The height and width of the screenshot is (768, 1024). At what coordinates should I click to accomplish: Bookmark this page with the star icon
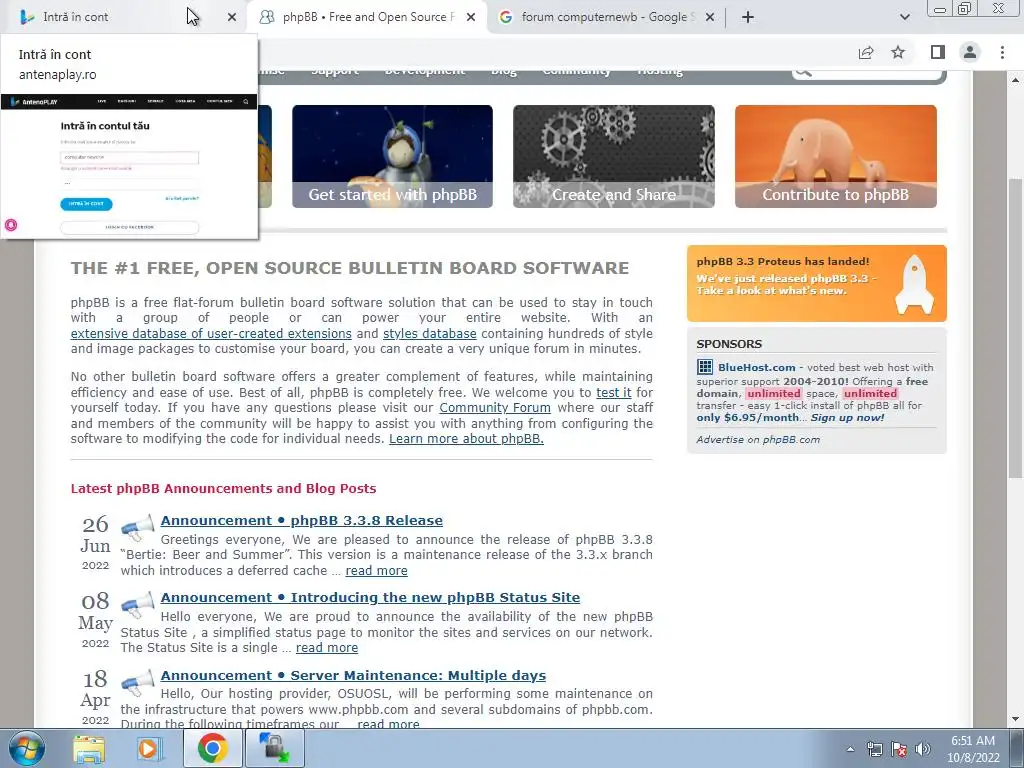pyautogui.click(x=899, y=52)
